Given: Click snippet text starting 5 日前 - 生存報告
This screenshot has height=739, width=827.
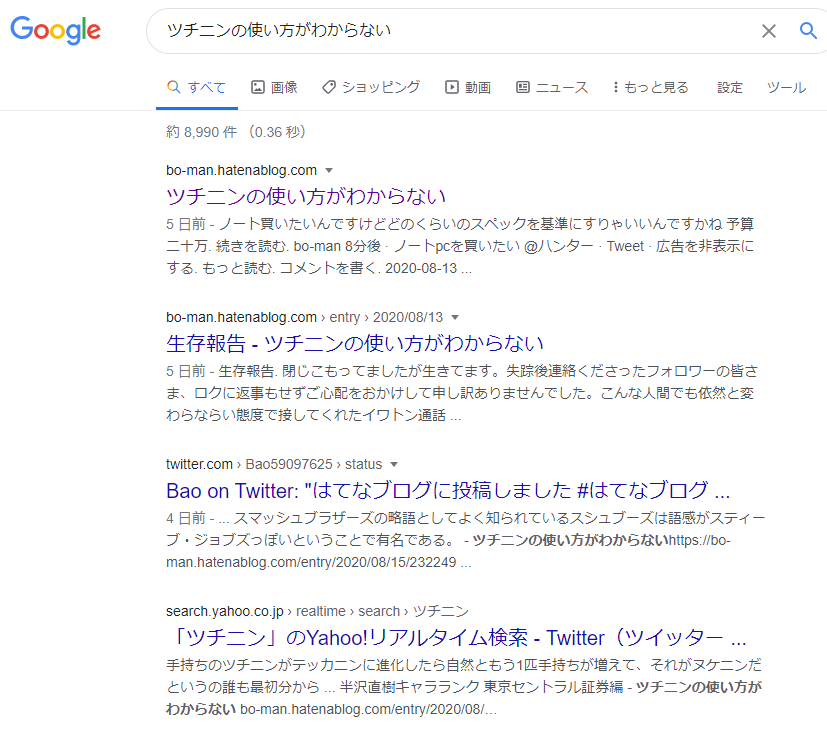Looking at the screenshot, I should (462, 394).
